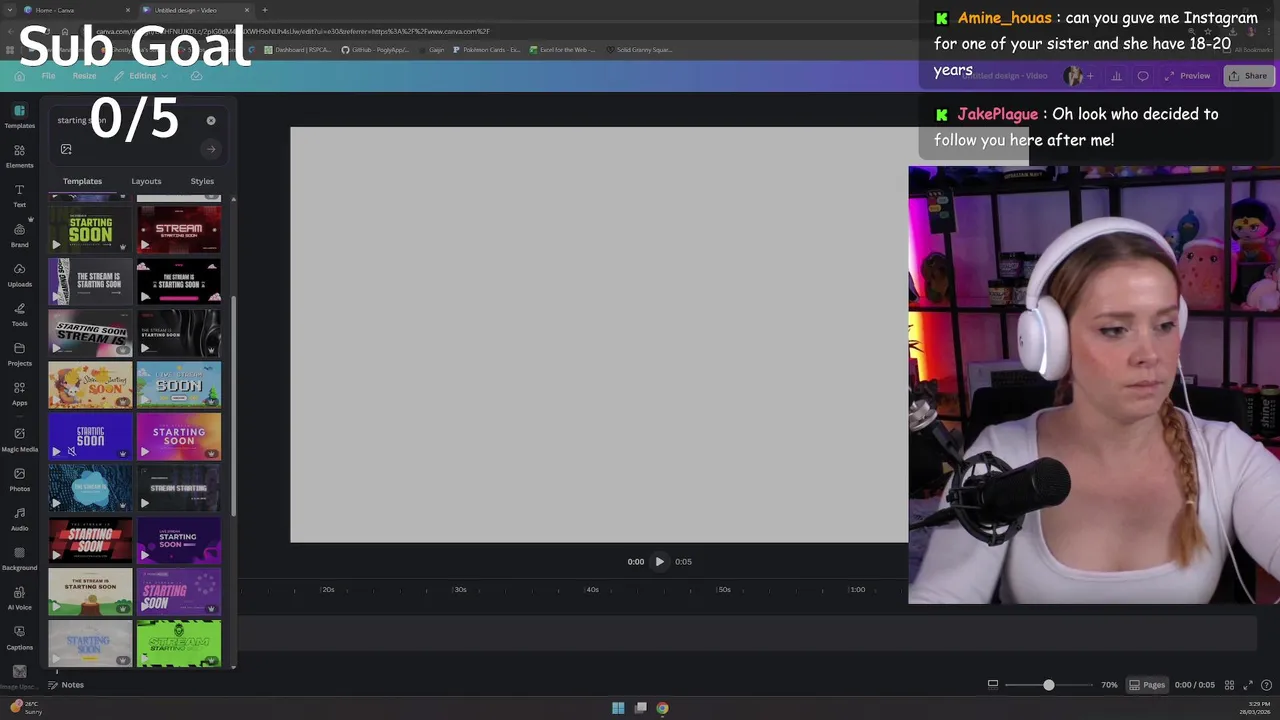1280x720 pixels.
Task: Click the templates panel scrollbar
Action: pyautogui.click(x=233, y=405)
